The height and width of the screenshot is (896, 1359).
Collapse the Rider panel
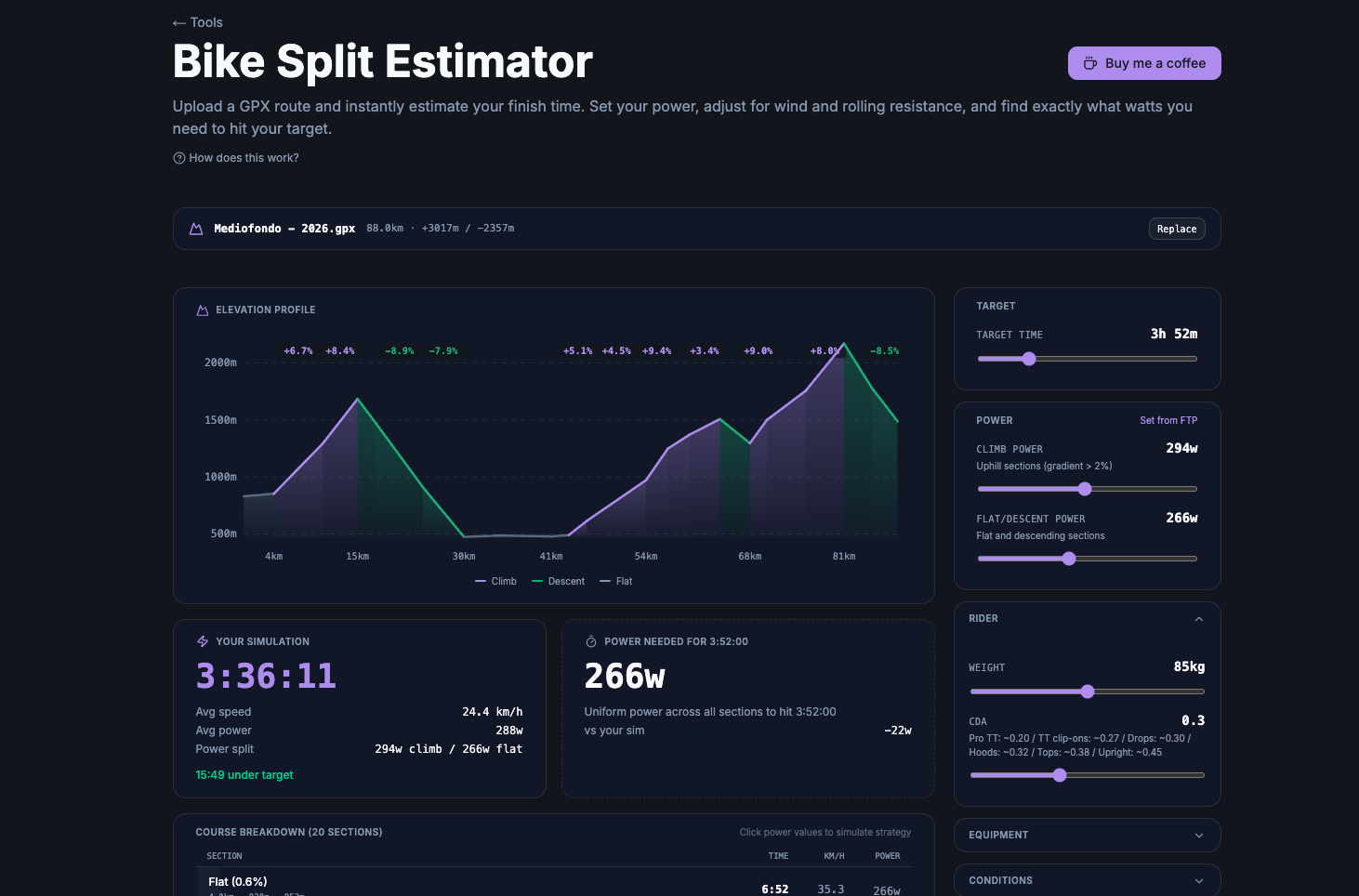click(x=1198, y=619)
